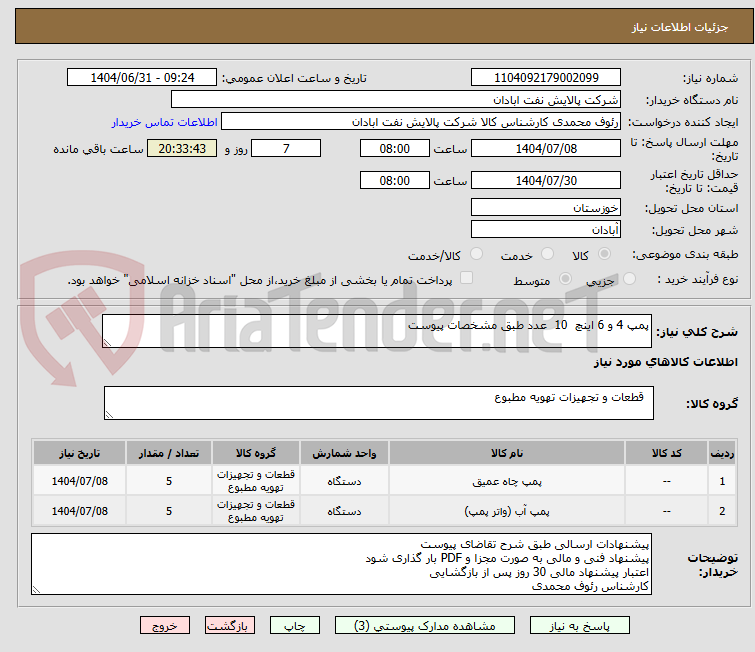Click the پمپ آب (واتر پمپ) item cell
Viewport: 755px width, 652px height.
pyautogui.click(x=507, y=511)
